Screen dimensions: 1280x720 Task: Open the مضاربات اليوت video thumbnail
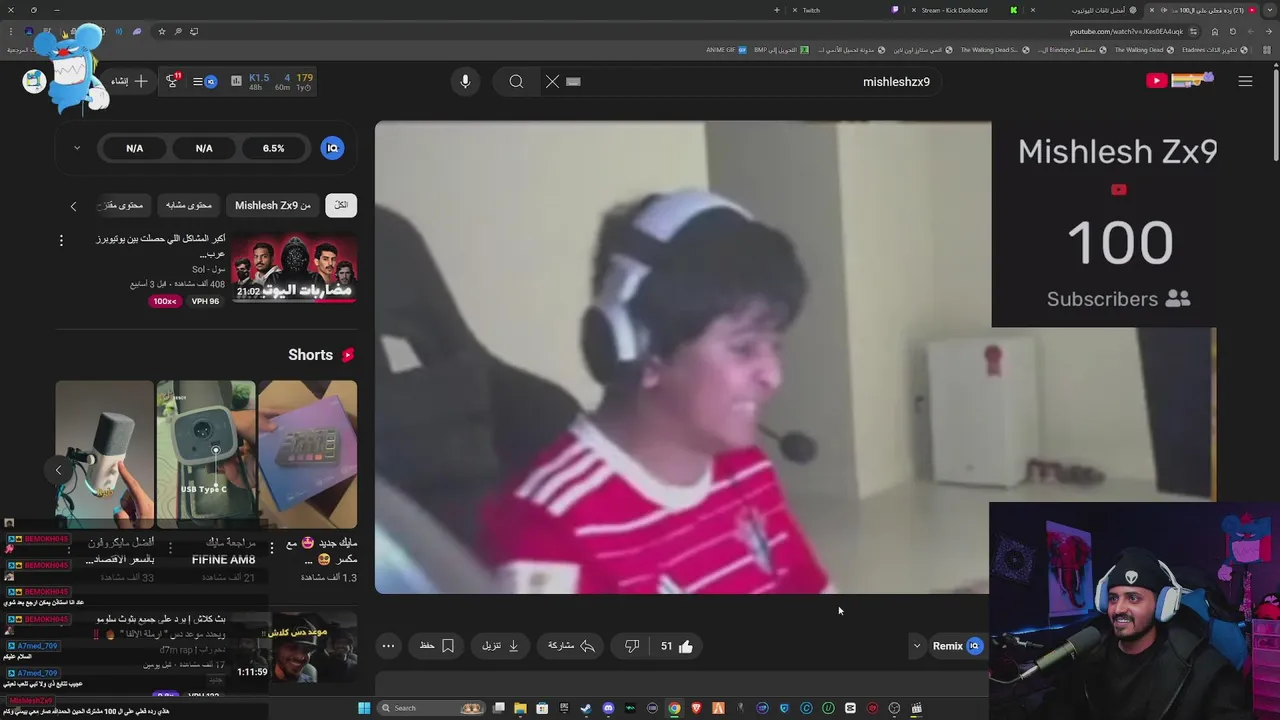pyautogui.click(x=294, y=268)
